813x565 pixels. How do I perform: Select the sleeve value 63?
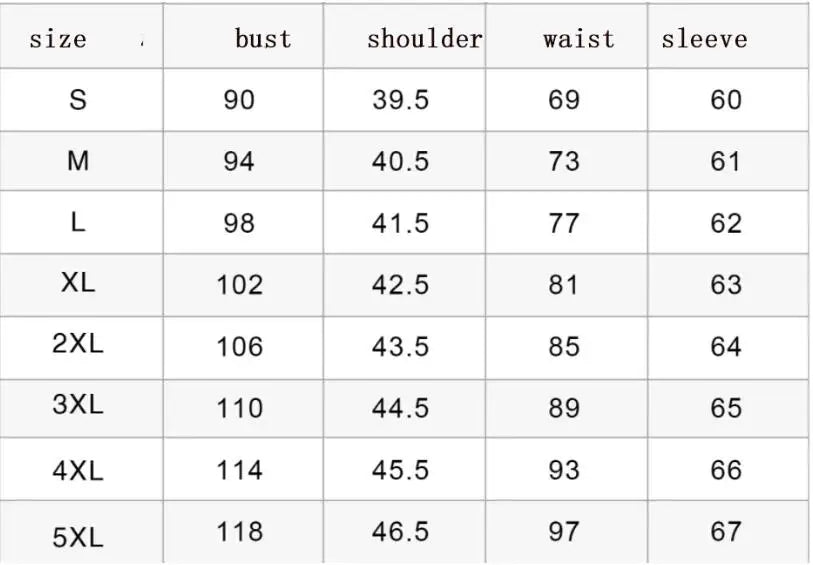click(726, 285)
